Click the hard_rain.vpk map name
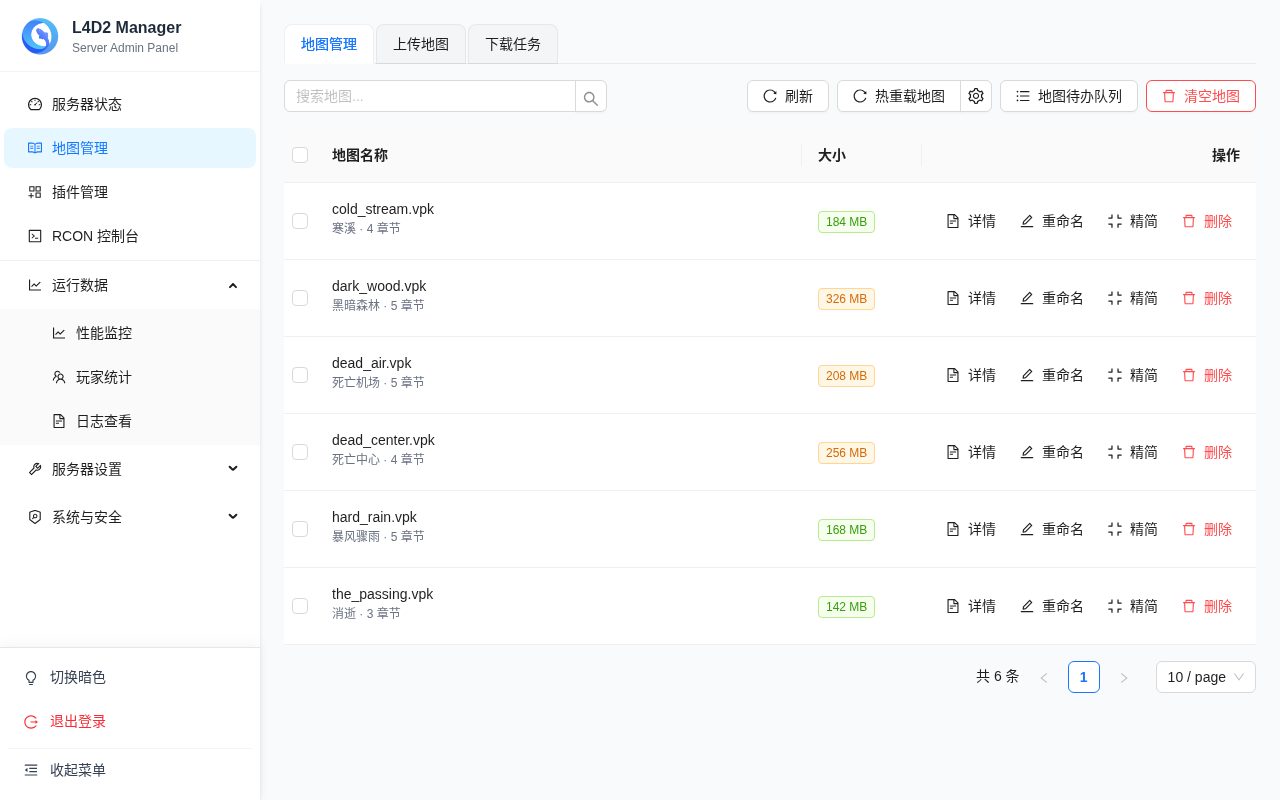This screenshot has width=1280, height=800. 374,517
